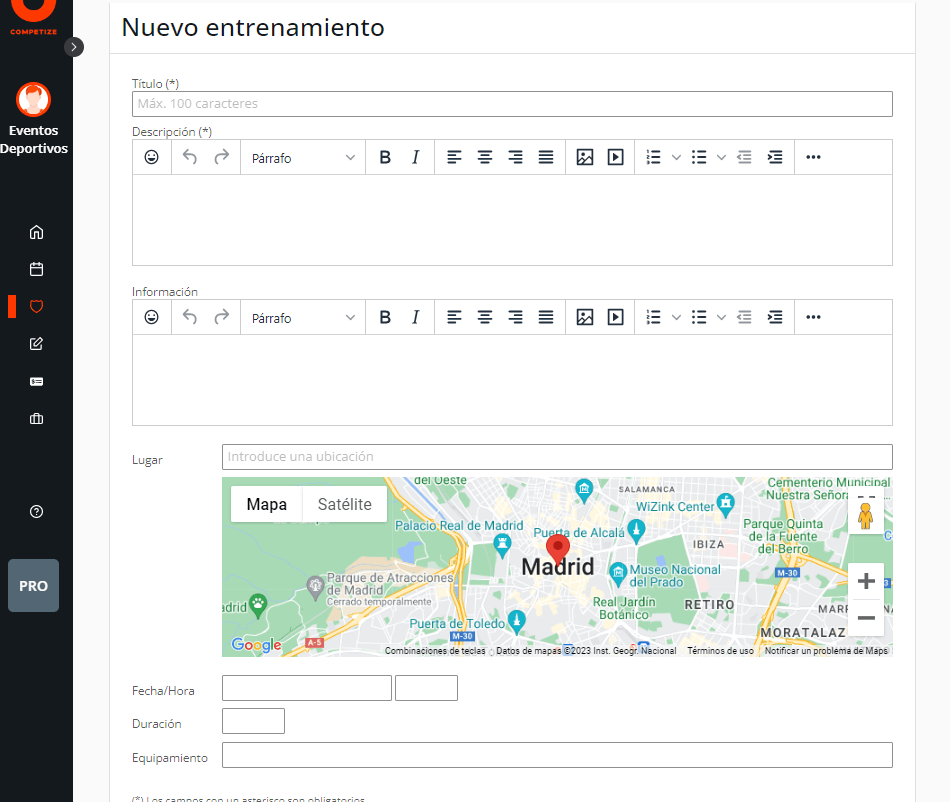Select the Mapa tab on the map
This screenshot has height=802, width=950.
266,504
